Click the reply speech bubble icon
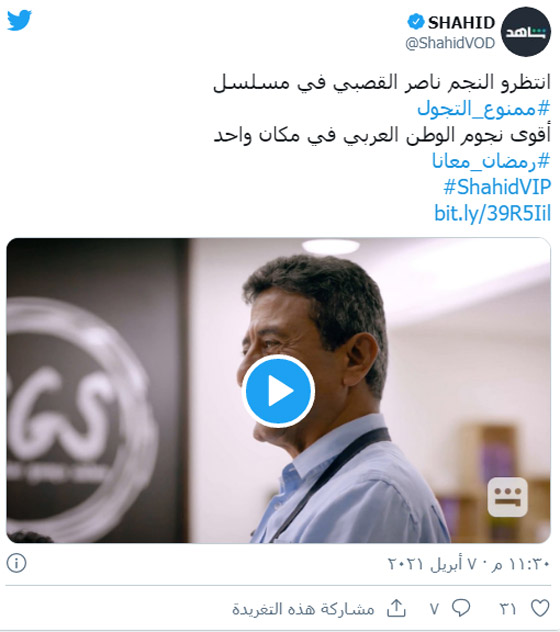This screenshot has width=560, height=632. pyautogui.click(x=461, y=608)
